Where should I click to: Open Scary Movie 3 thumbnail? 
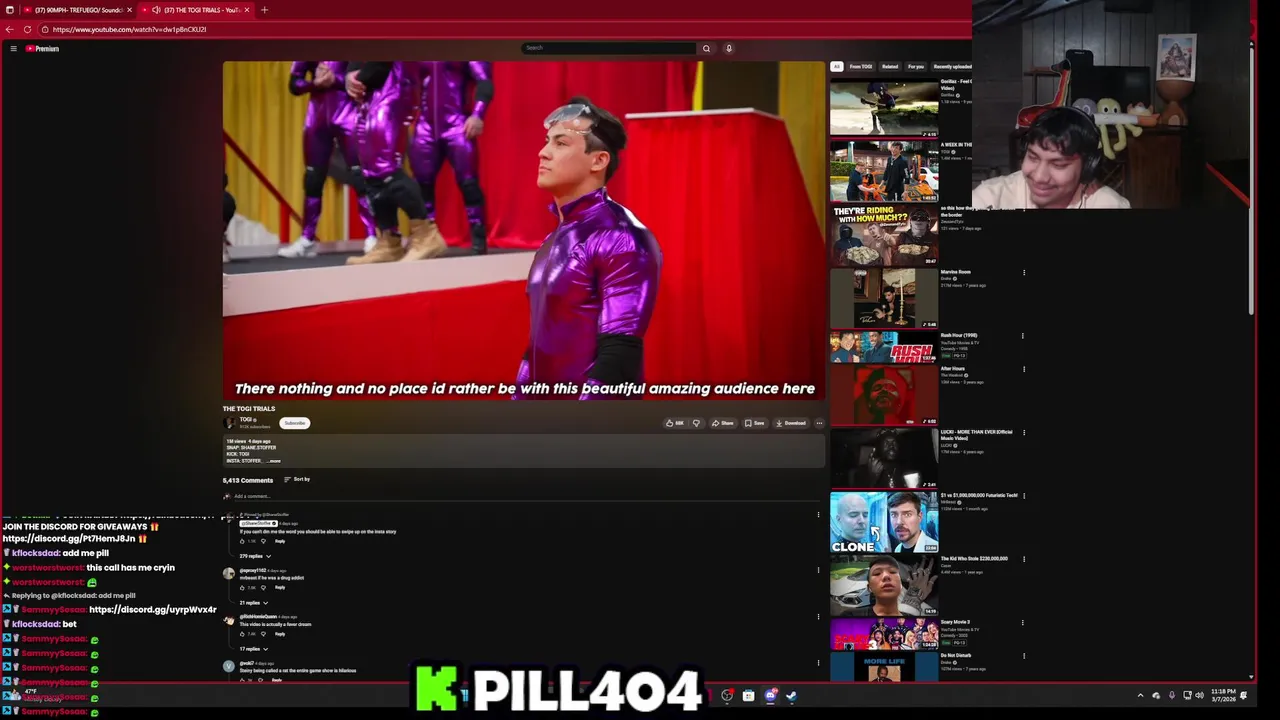click(x=884, y=634)
